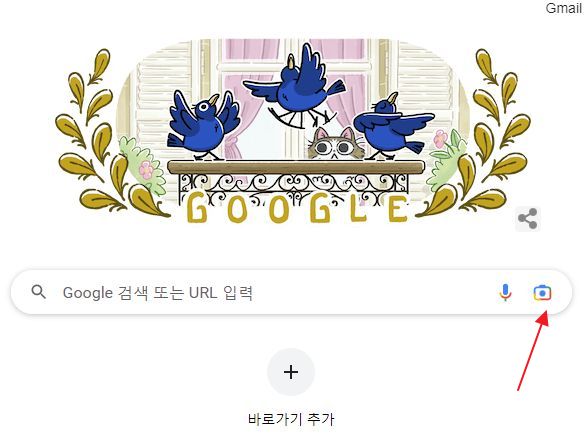Click the pink flower on left bush
Viewport: 587px width, 435px height.
click(x=146, y=170)
